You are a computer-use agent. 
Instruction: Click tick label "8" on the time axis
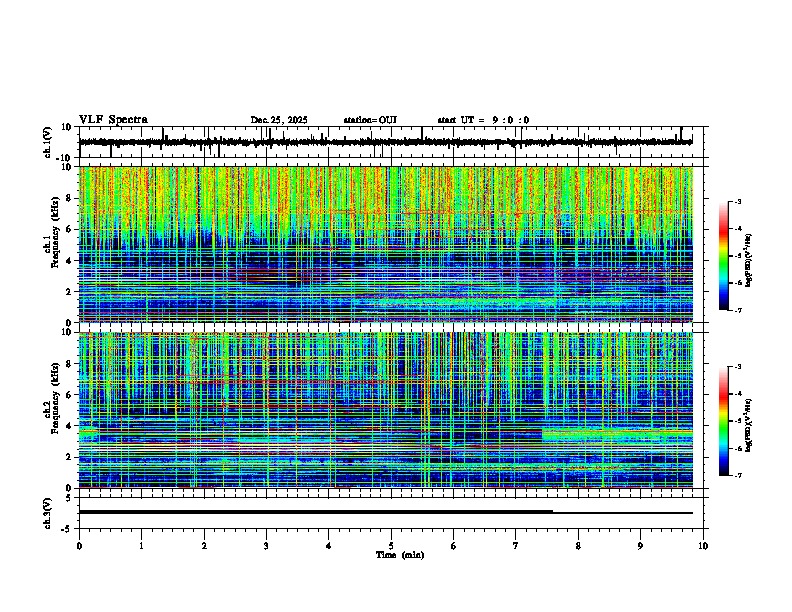click(x=578, y=546)
